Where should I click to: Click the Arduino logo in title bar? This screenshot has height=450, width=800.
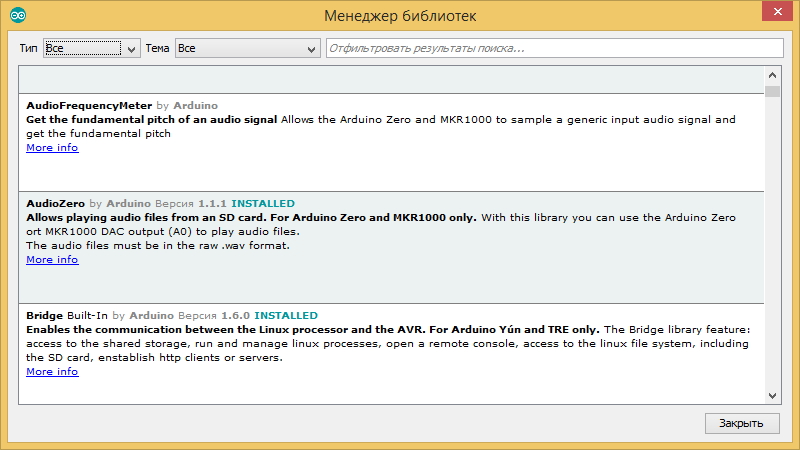(19, 15)
